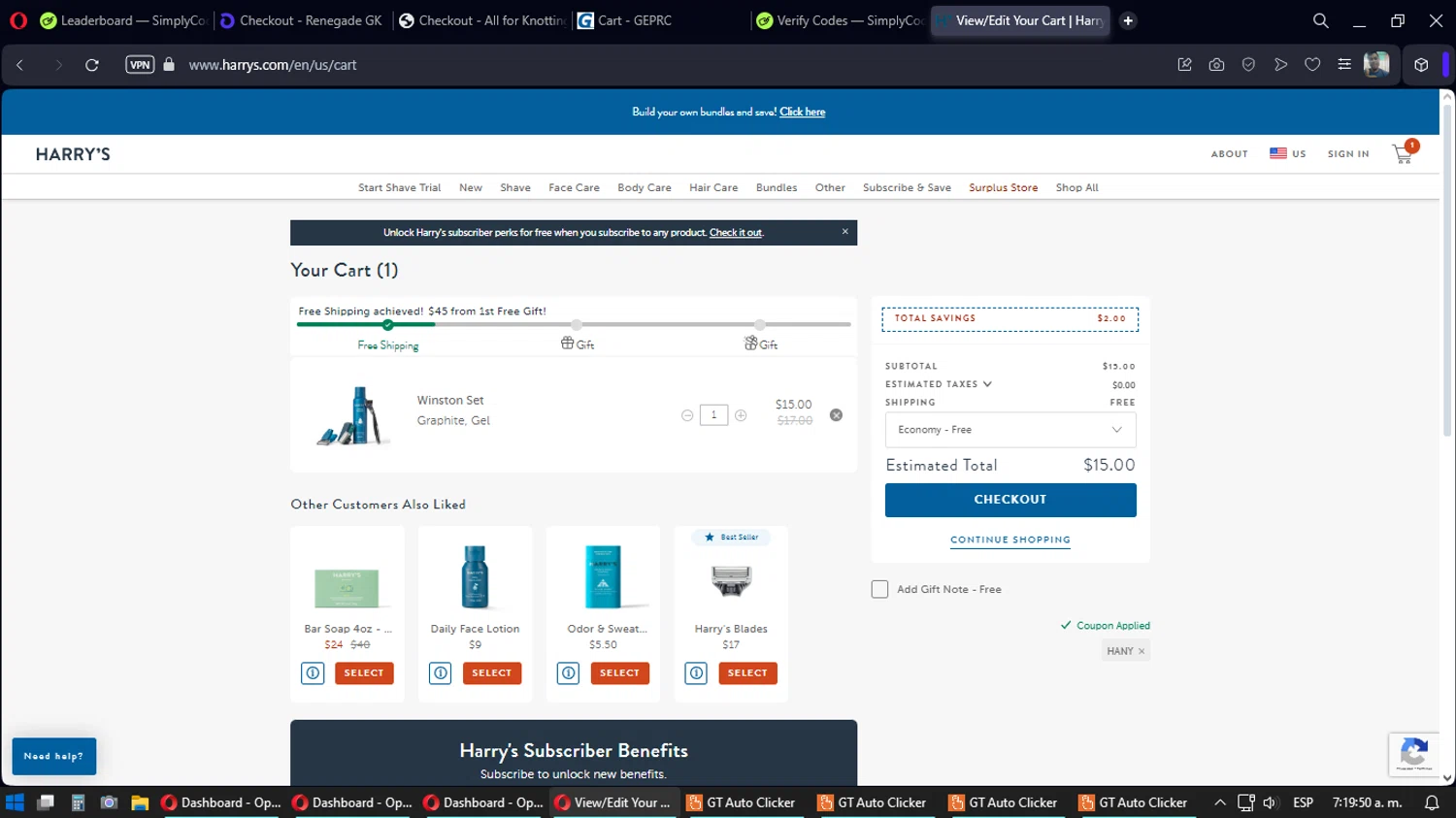Open Start Shave Trial menu
This screenshot has height=818, width=1456.
[x=399, y=187]
